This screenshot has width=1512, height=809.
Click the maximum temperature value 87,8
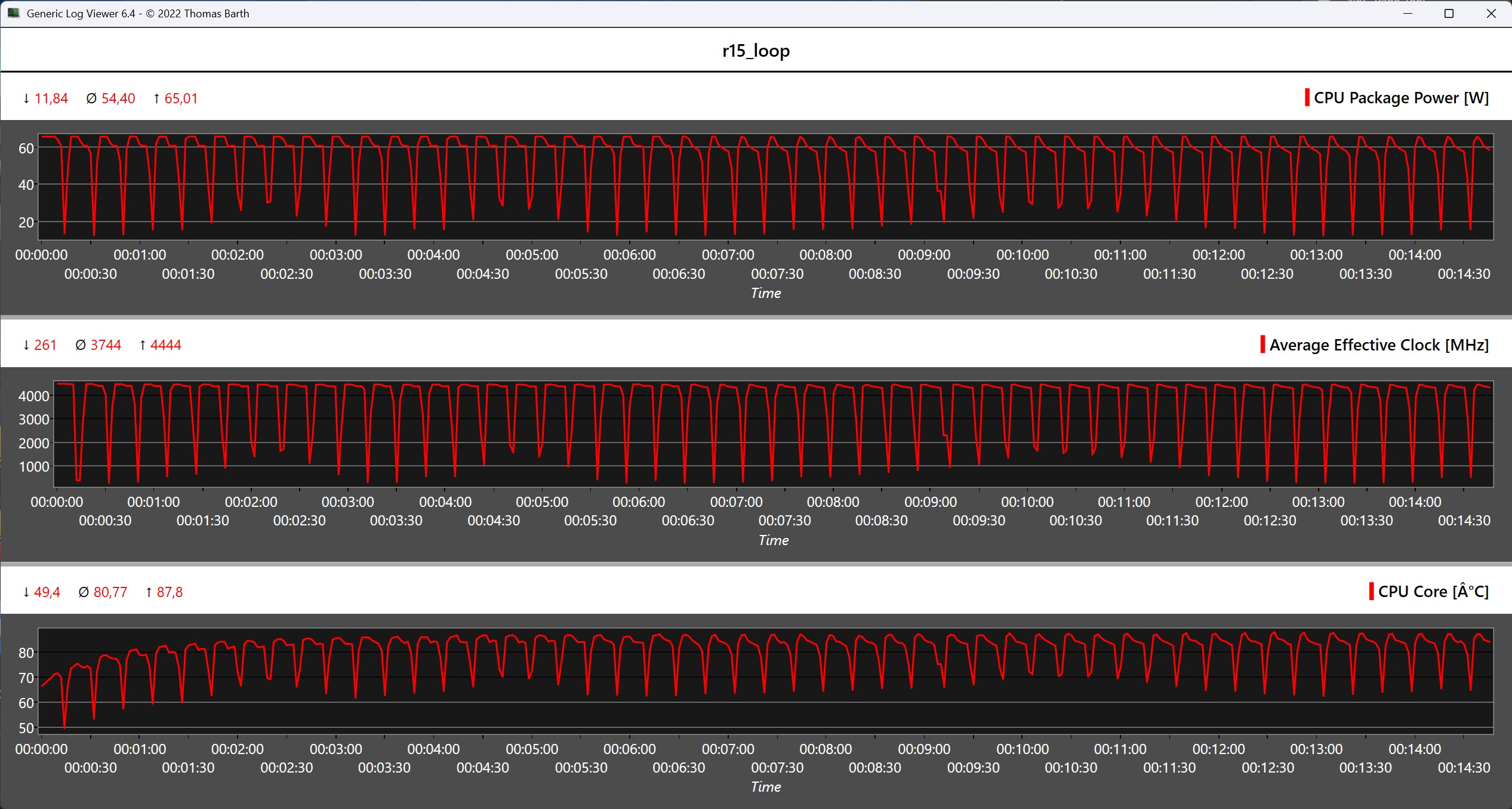[x=170, y=592]
